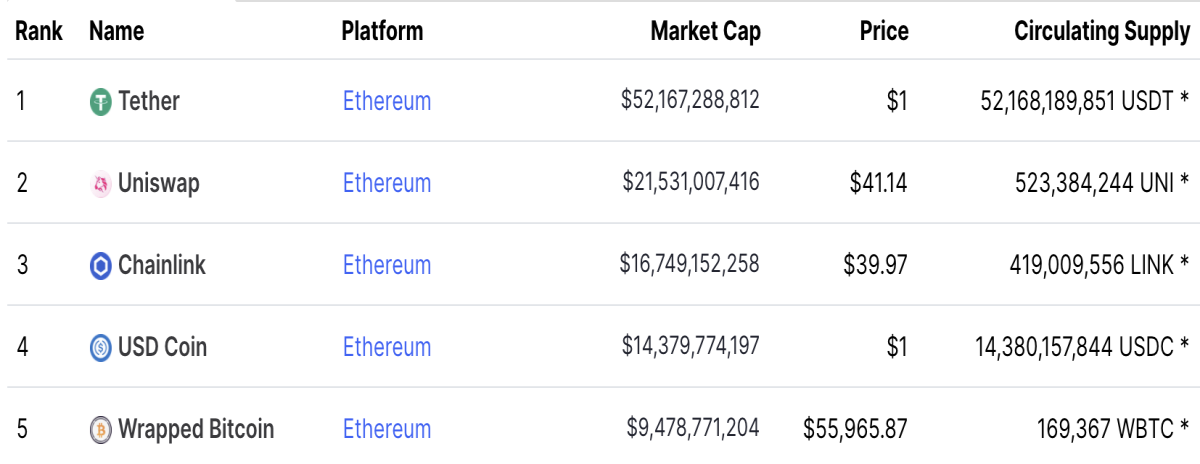
Task: Open Ethereum platform link in USD Coin row
Action: (387, 347)
